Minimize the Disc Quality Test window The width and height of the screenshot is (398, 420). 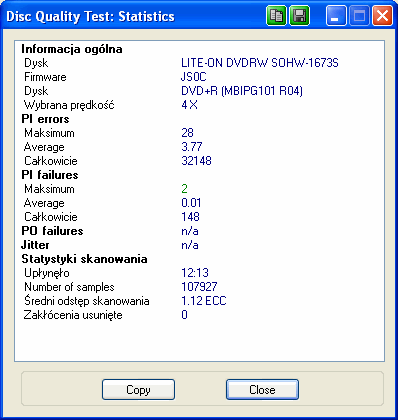[x=336, y=16]
